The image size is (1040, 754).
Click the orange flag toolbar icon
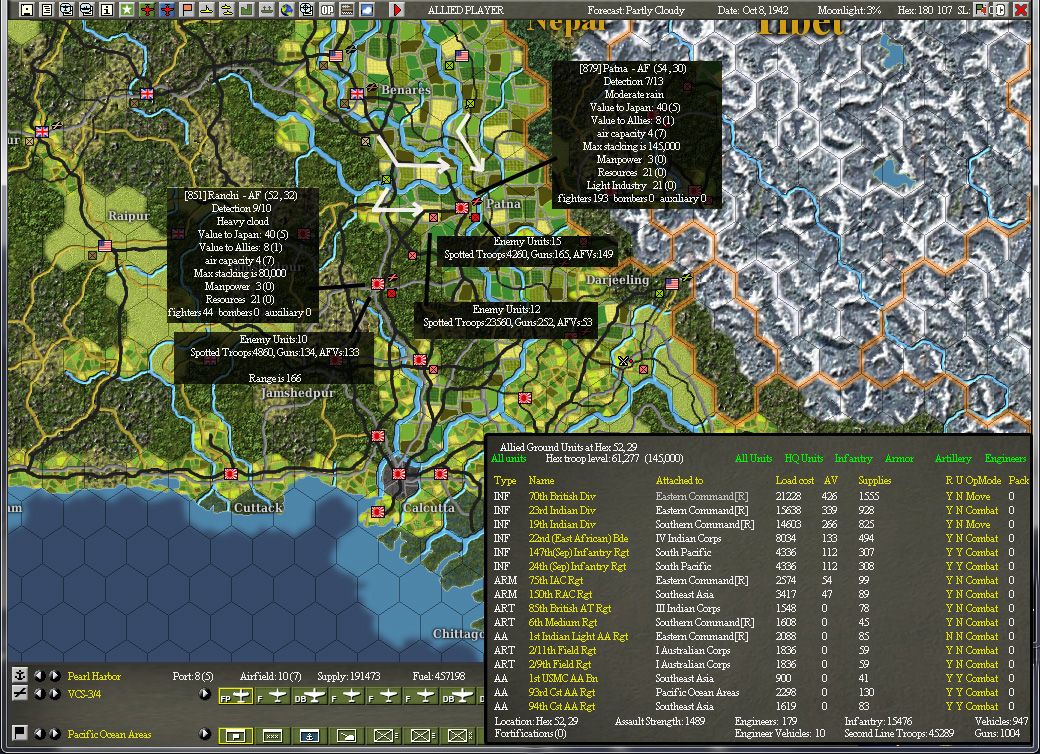tap(186, 10)
